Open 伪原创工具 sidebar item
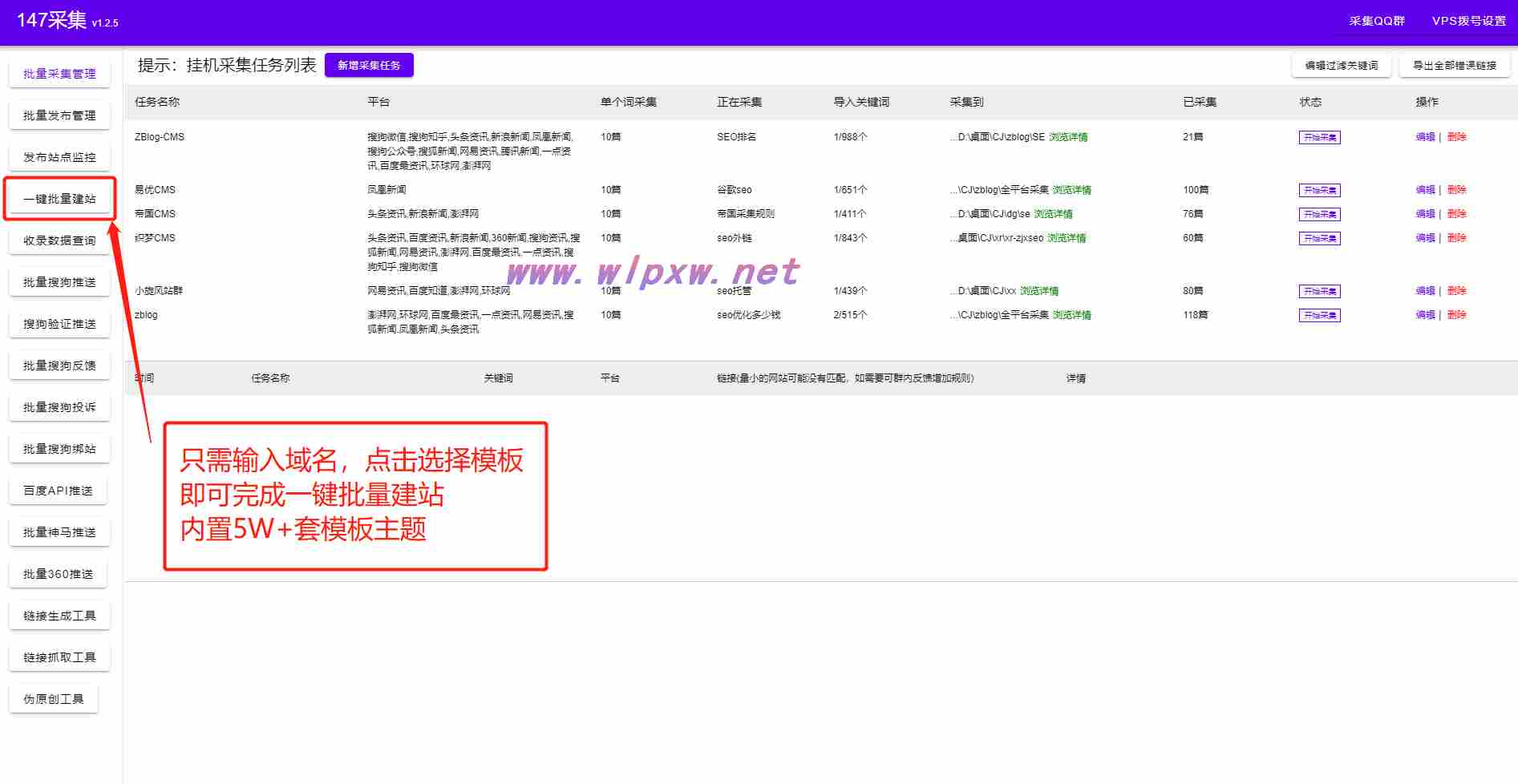Screen dimensions: 1518x784 pos(53,699)
